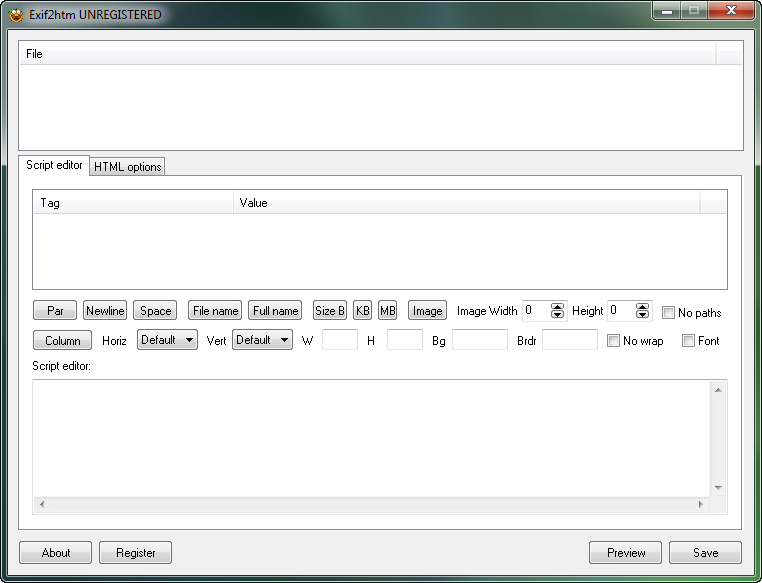The width and height of the screenshot is (762, 583).
Task: Click the Tag column header
Action: (133, 203)
